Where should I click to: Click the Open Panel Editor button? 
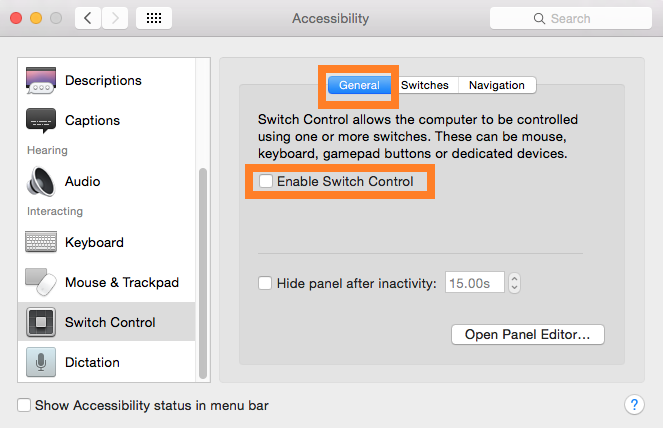[528, 334]
